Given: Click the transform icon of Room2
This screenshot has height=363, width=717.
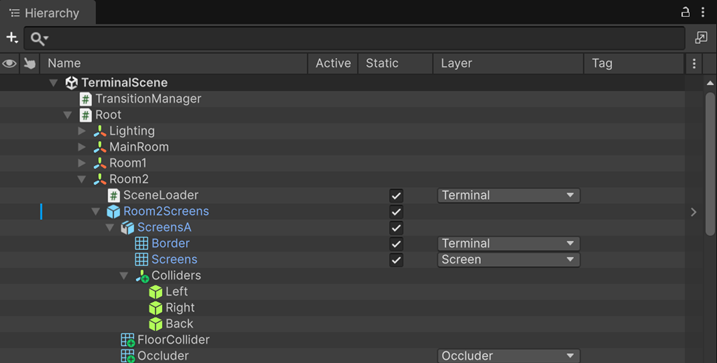Looking at the screenshot, I should coord(100,179).
